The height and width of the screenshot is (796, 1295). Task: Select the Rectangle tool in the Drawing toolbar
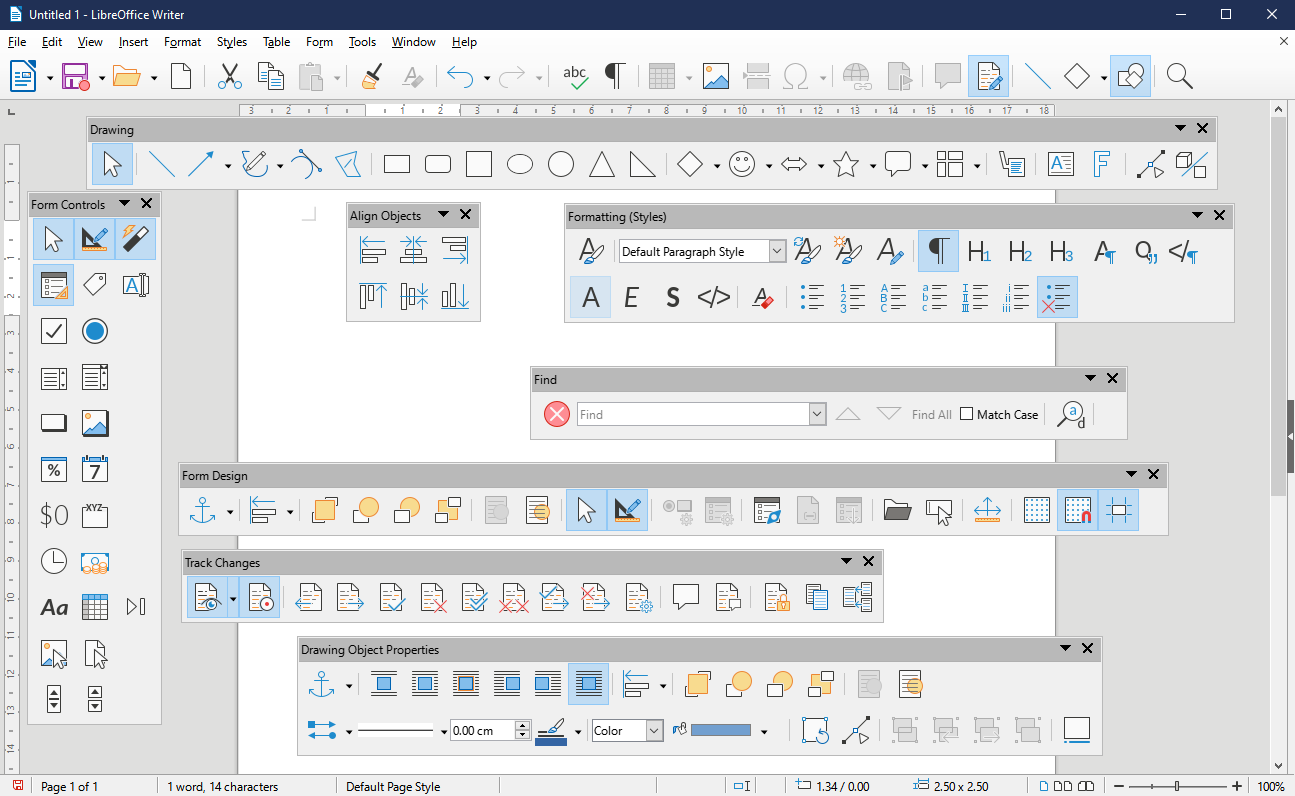(x=396, y=163)
